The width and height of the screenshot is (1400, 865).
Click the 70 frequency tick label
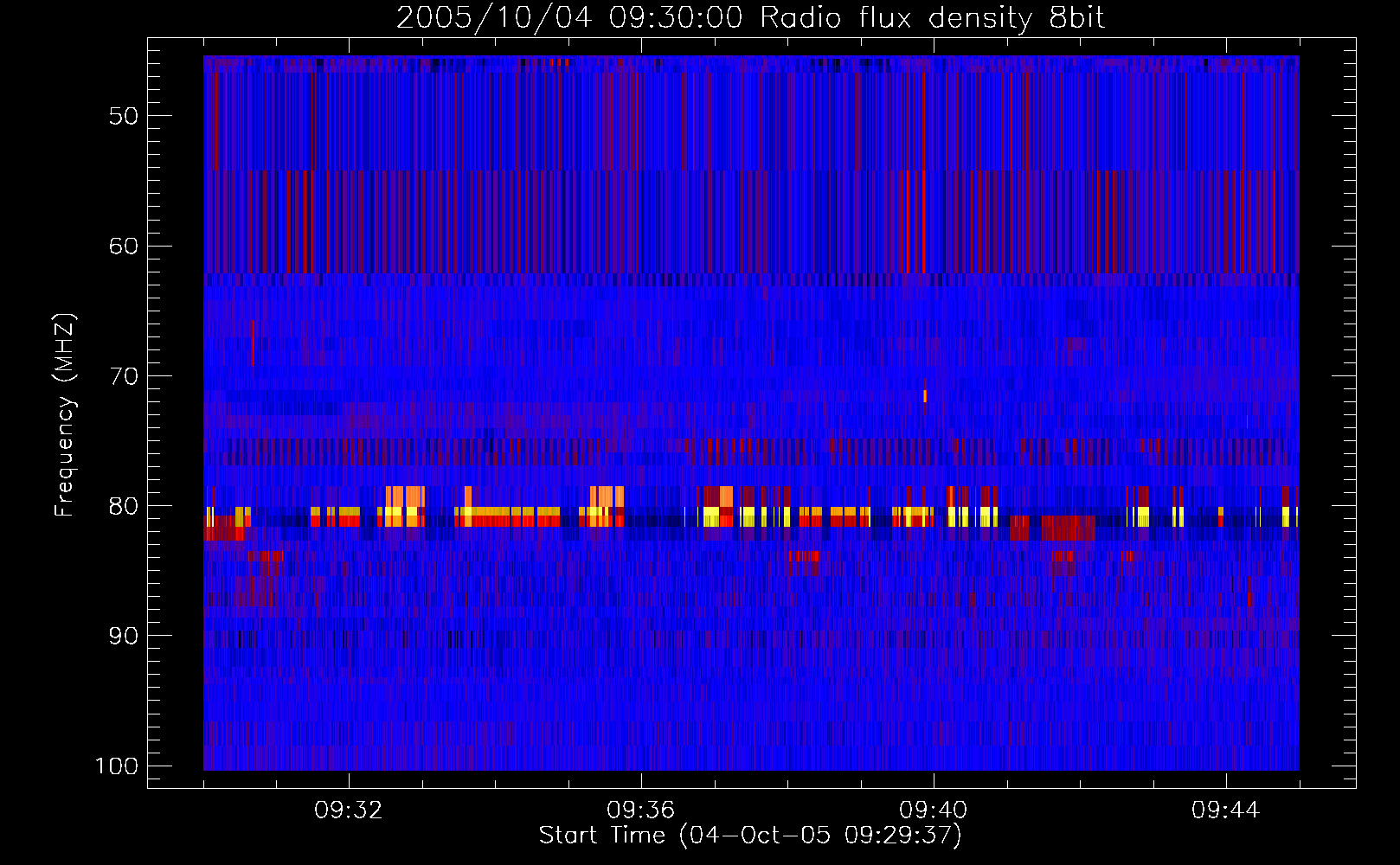pyautogui.click(x=124, y=376)
